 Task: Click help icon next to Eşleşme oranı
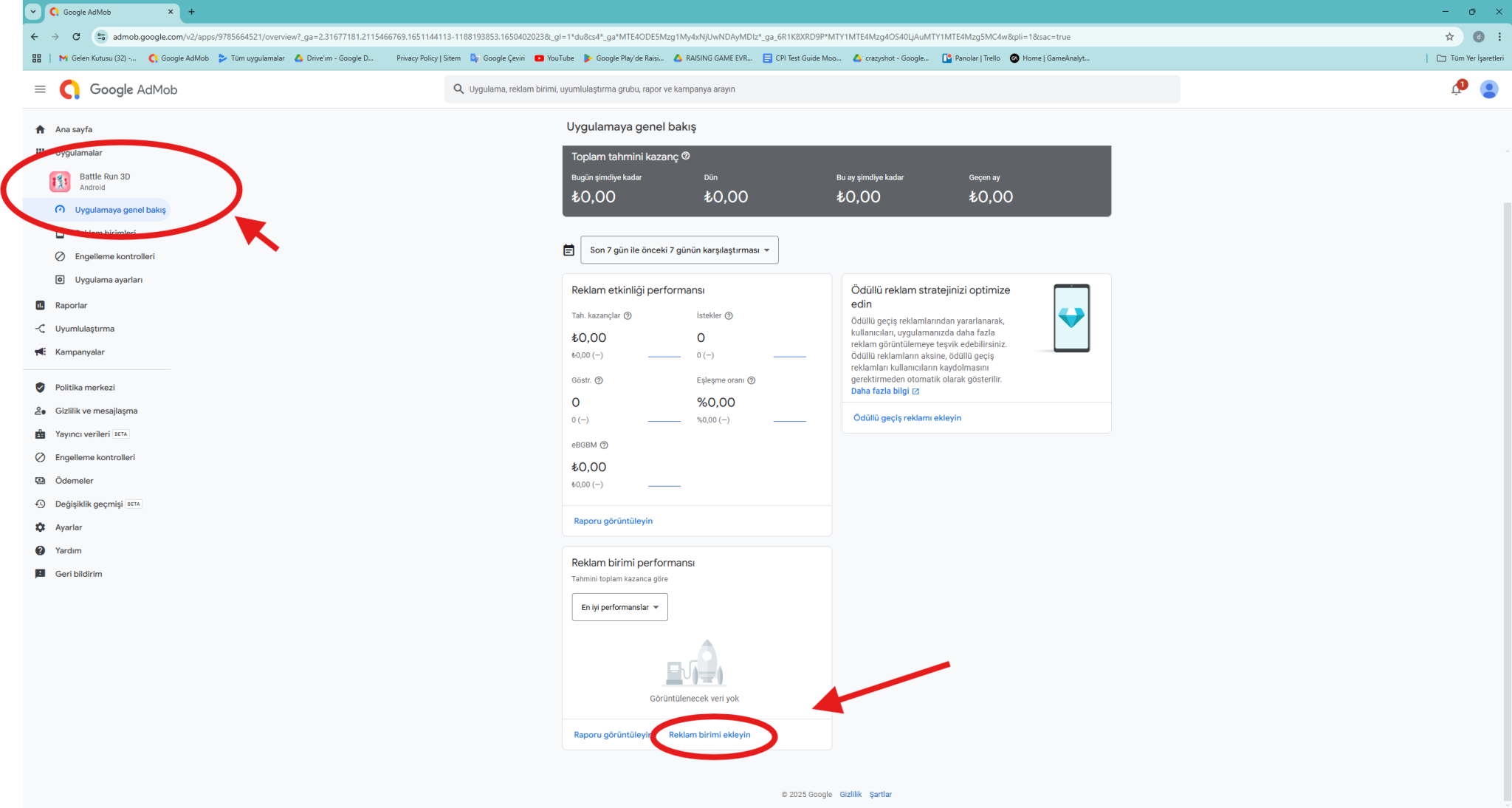pos(752,380)
